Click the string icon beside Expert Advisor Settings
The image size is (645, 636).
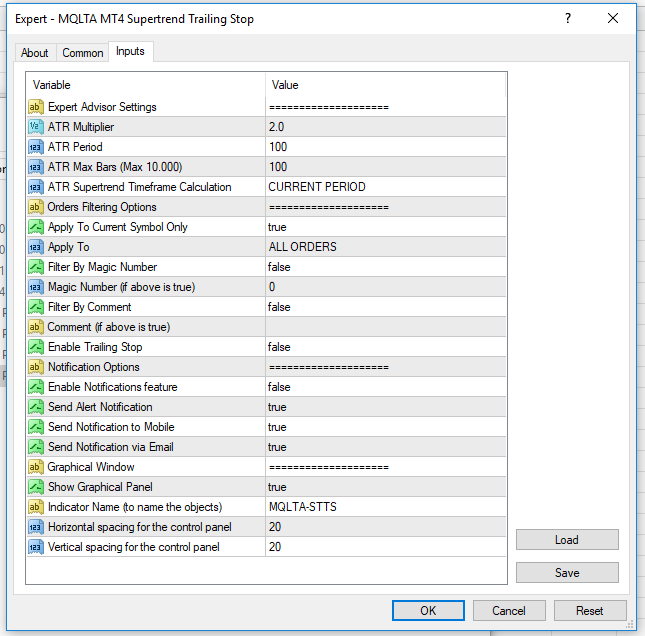(36, 107)
